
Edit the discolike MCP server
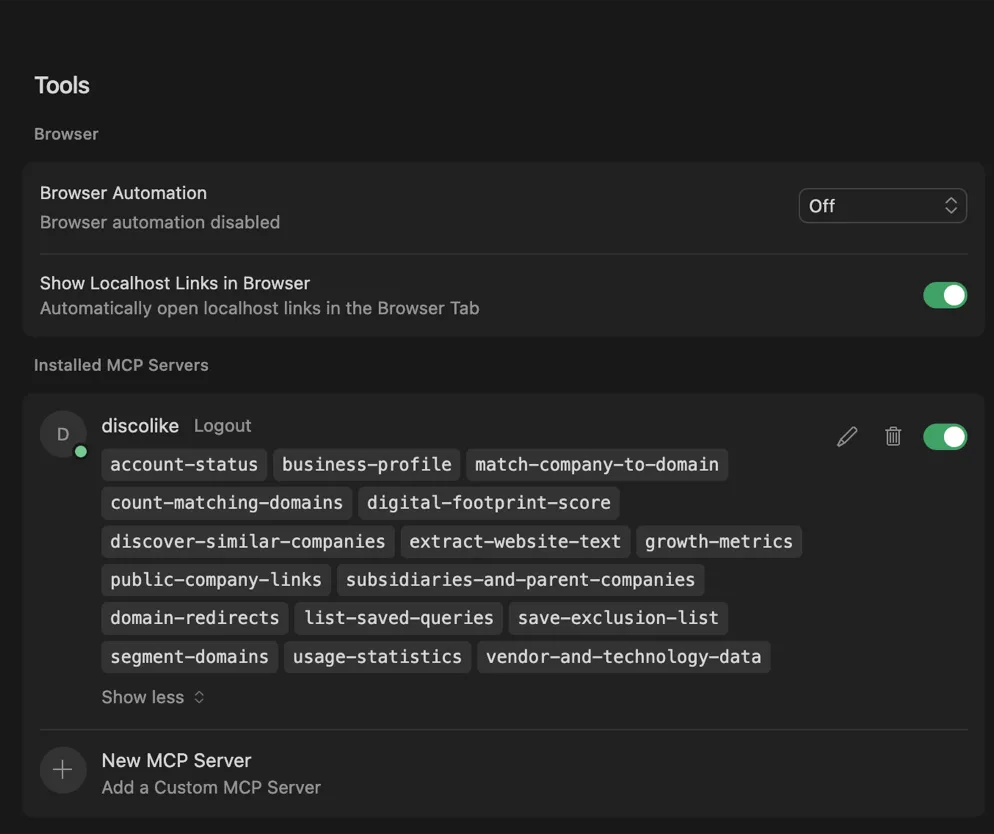(x=847, y=437)
